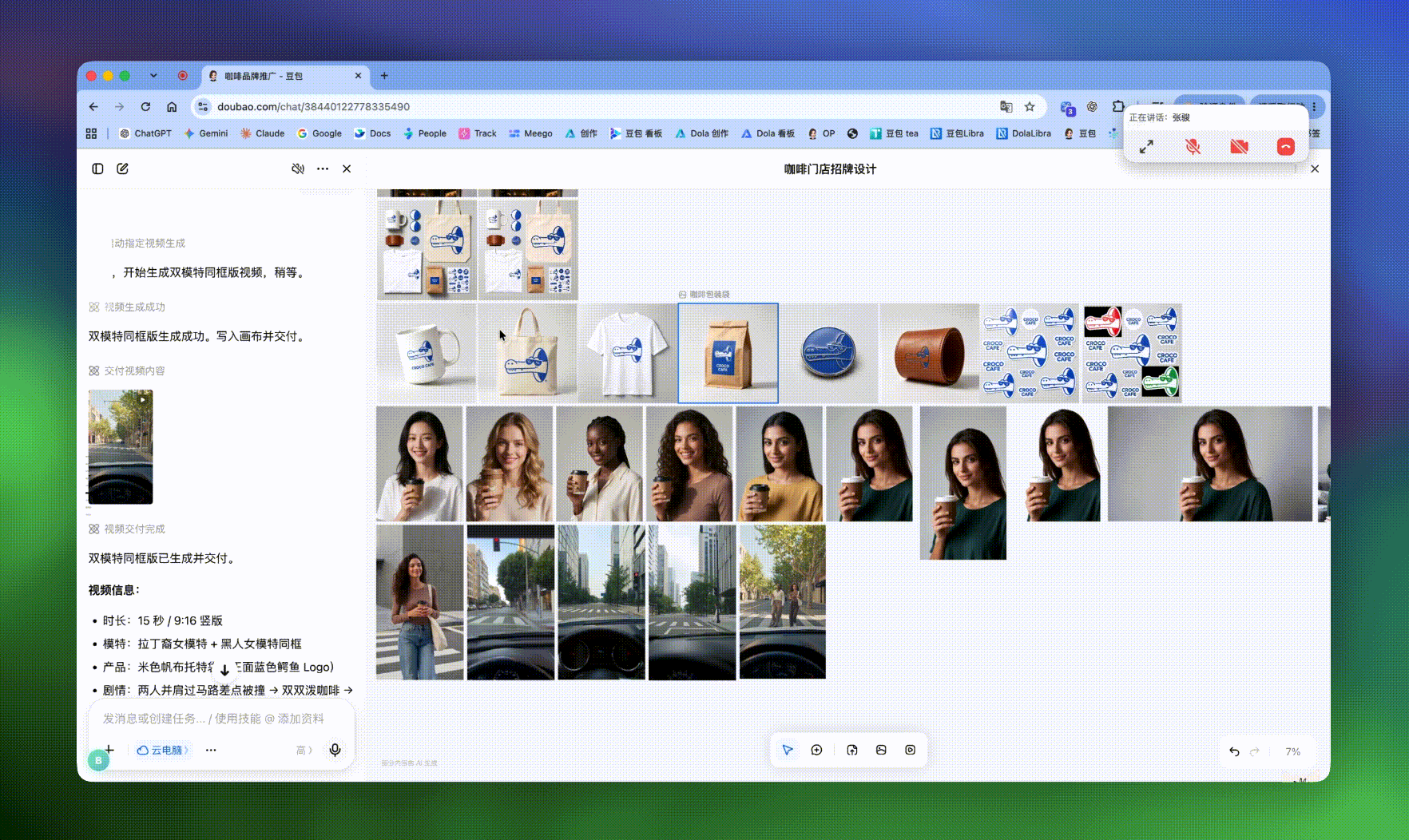Screen dimensions: 1409x840
Task: Open the 高 quality level dropdown
Action: [304, 750]
